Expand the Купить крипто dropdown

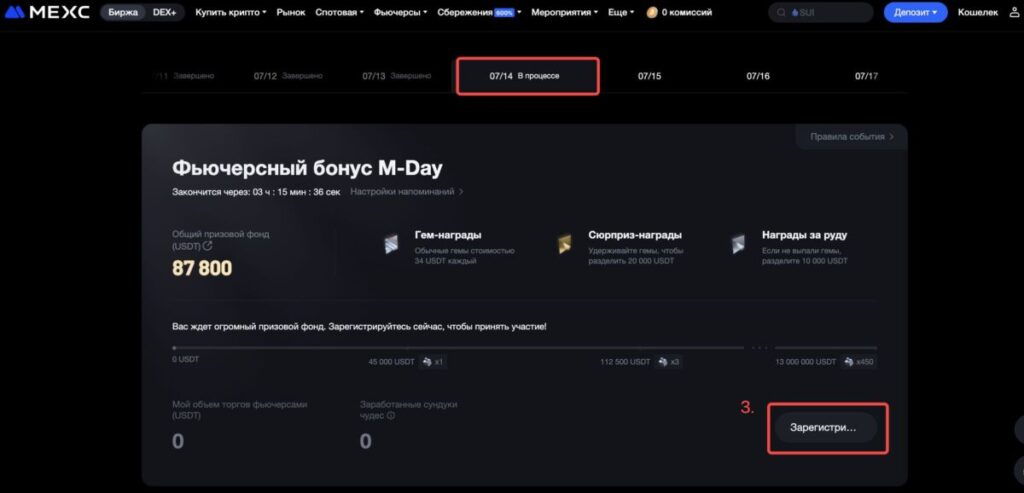click(x=231, y=13)
